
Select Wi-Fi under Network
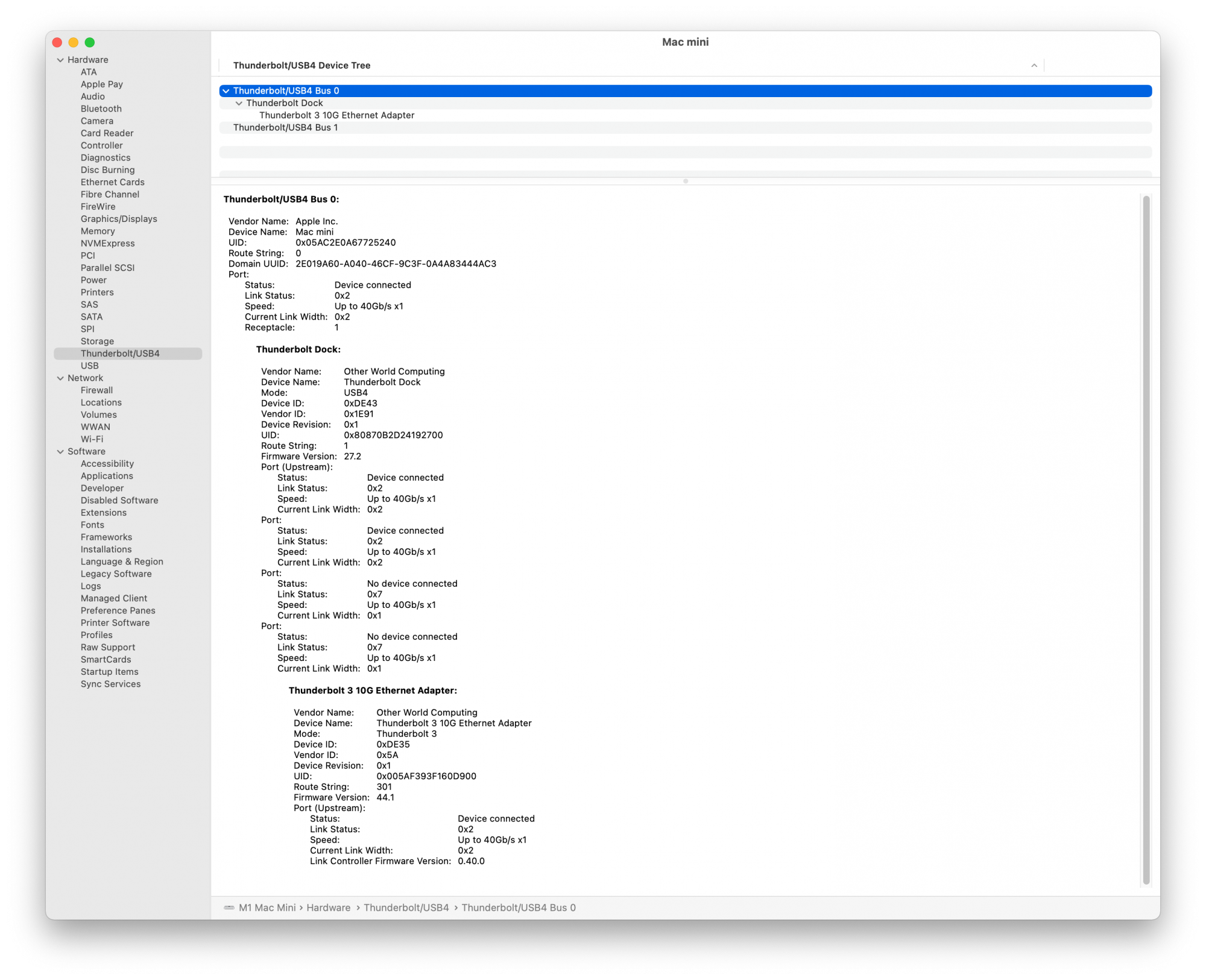(92, 439)
